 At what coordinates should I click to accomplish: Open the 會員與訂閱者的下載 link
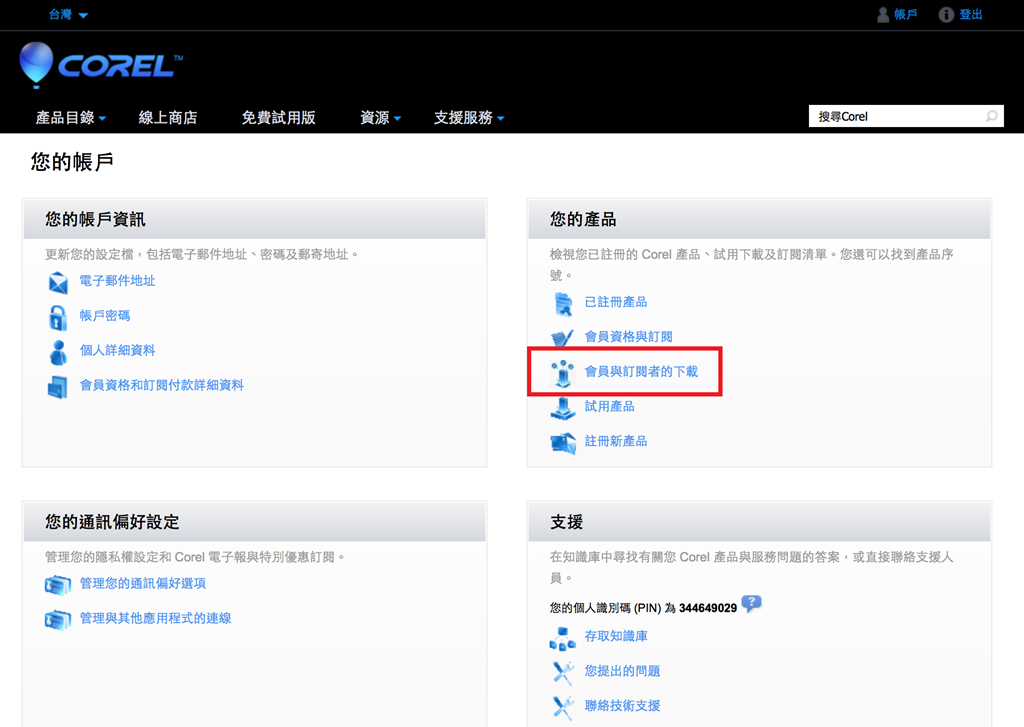click(x=641, y=371)
